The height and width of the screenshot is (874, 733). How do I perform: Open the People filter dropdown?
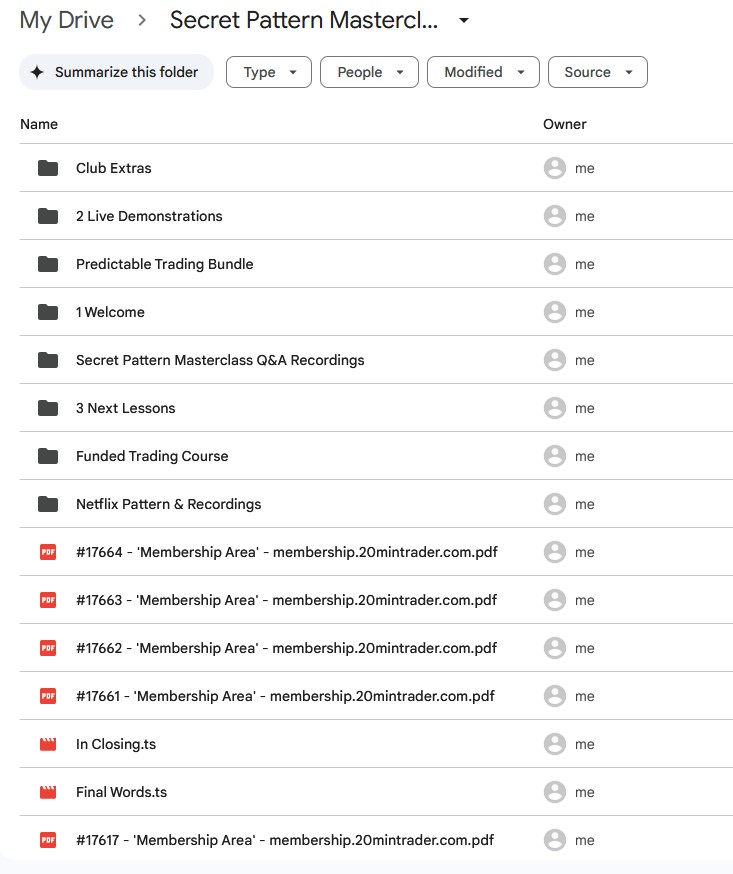point(370,72)
